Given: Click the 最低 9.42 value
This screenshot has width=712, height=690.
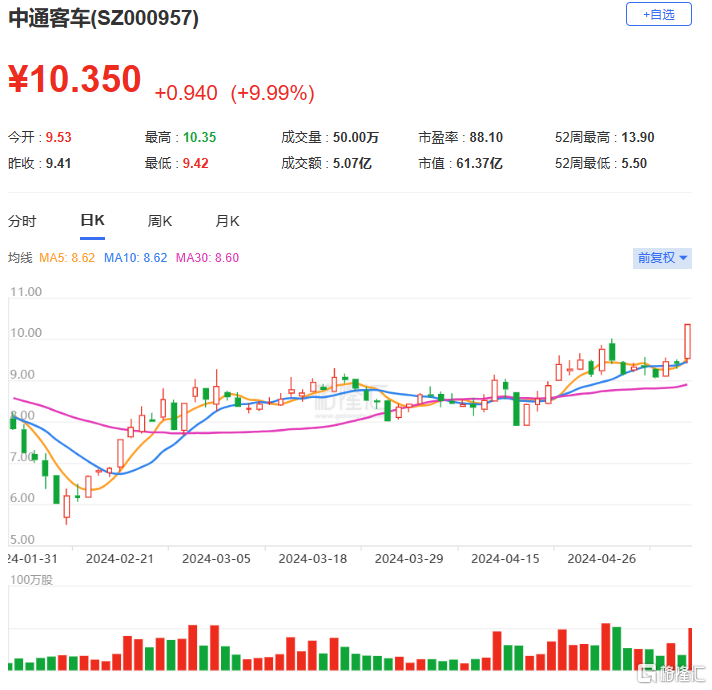Looking at the screenshot, I should coord(195,163).
